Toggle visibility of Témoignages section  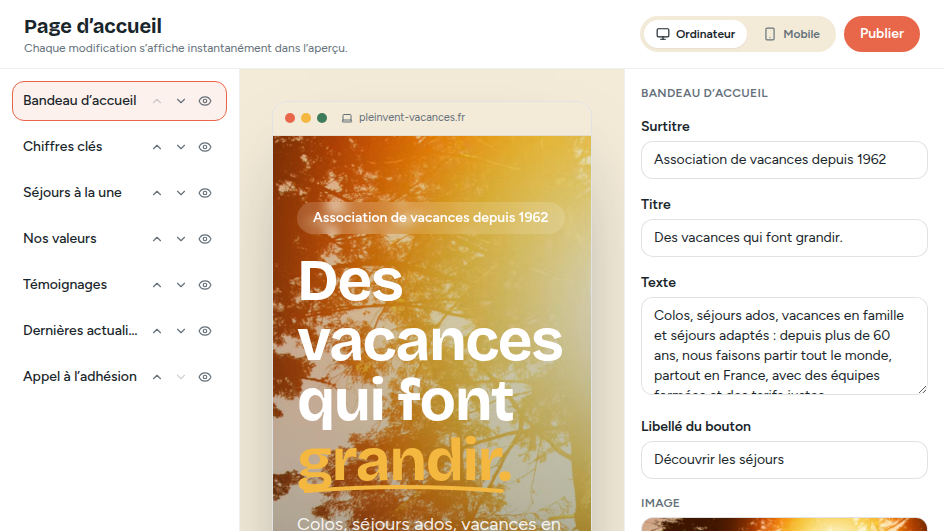tap(205, 285)
